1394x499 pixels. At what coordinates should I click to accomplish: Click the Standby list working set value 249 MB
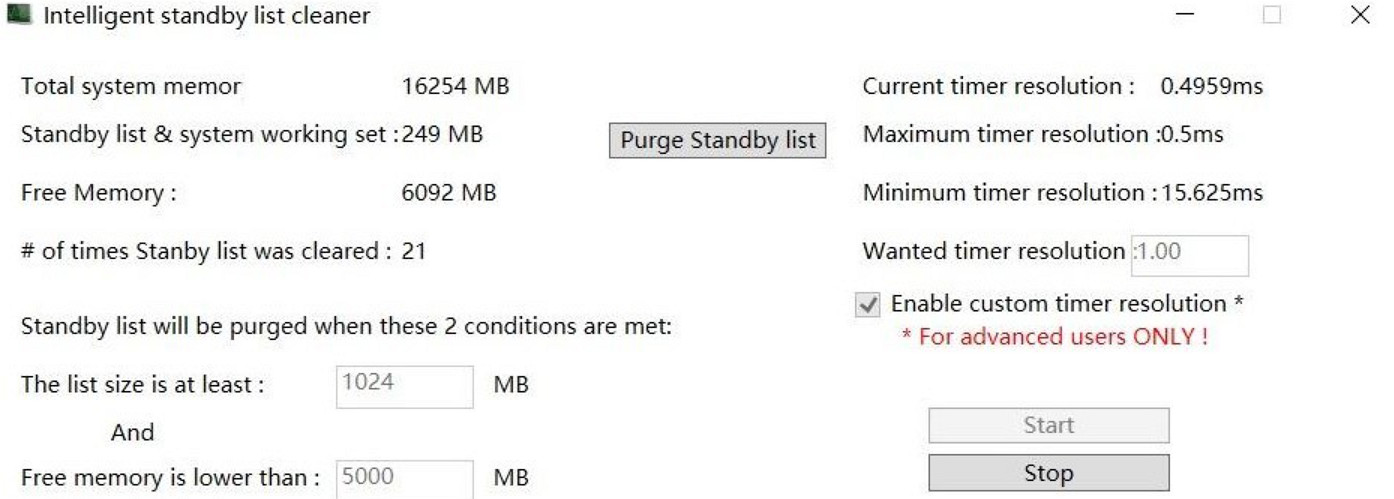point(442,134)
